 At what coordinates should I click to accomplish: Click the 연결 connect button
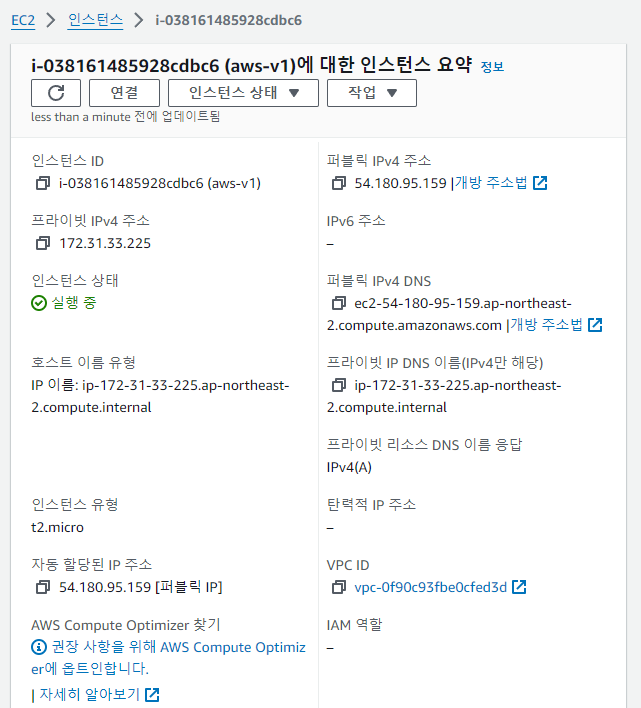click(x=124, y=93)
